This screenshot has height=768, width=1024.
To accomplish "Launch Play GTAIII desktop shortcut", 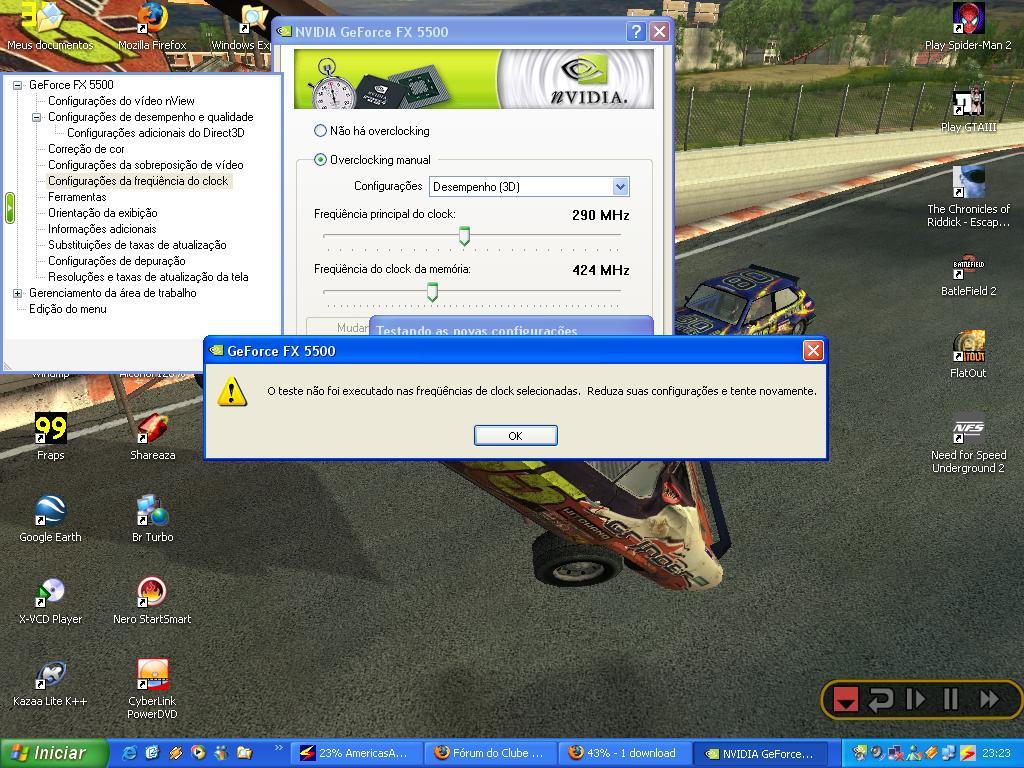I will (968, 109).
